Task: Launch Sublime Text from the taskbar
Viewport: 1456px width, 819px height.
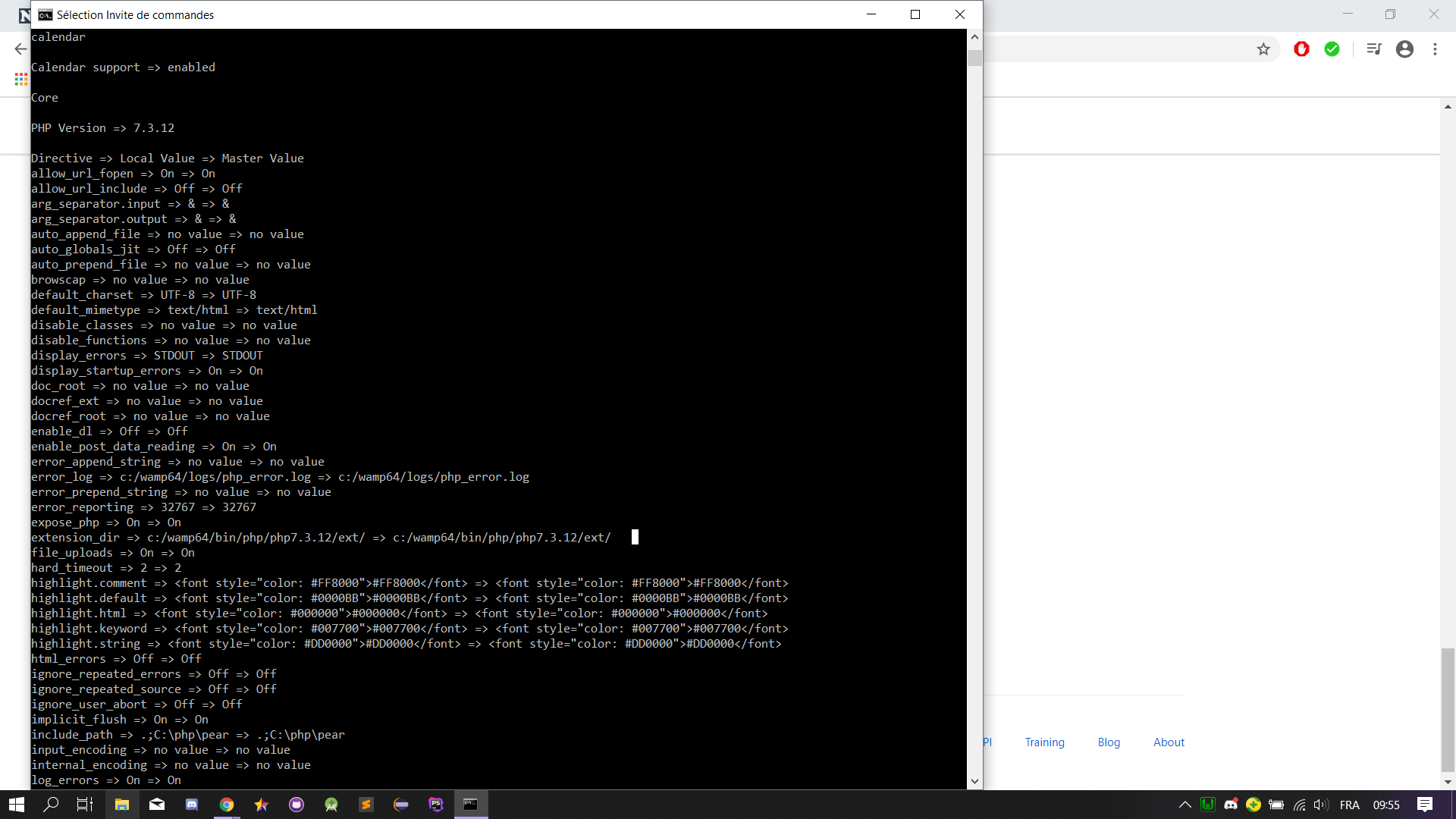Action: 366,805
